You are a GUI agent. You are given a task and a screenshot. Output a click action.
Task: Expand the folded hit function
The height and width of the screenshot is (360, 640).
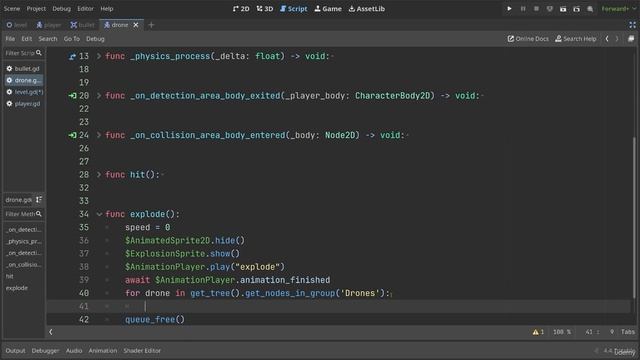(x=99, y=175)
